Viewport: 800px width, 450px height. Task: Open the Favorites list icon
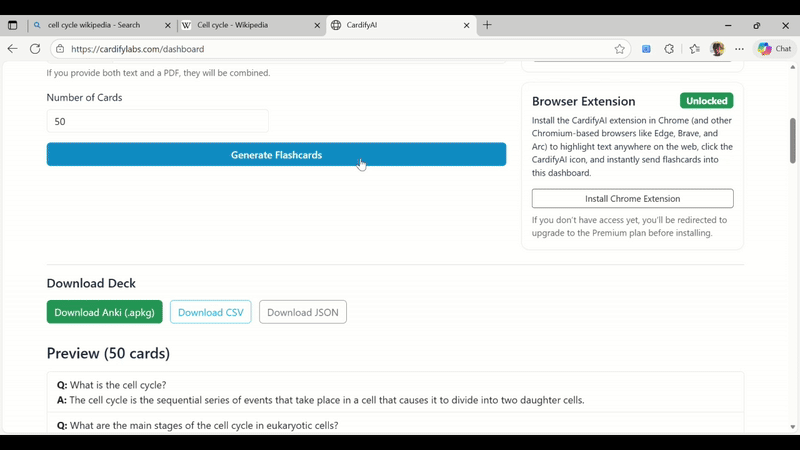(694, 48)
